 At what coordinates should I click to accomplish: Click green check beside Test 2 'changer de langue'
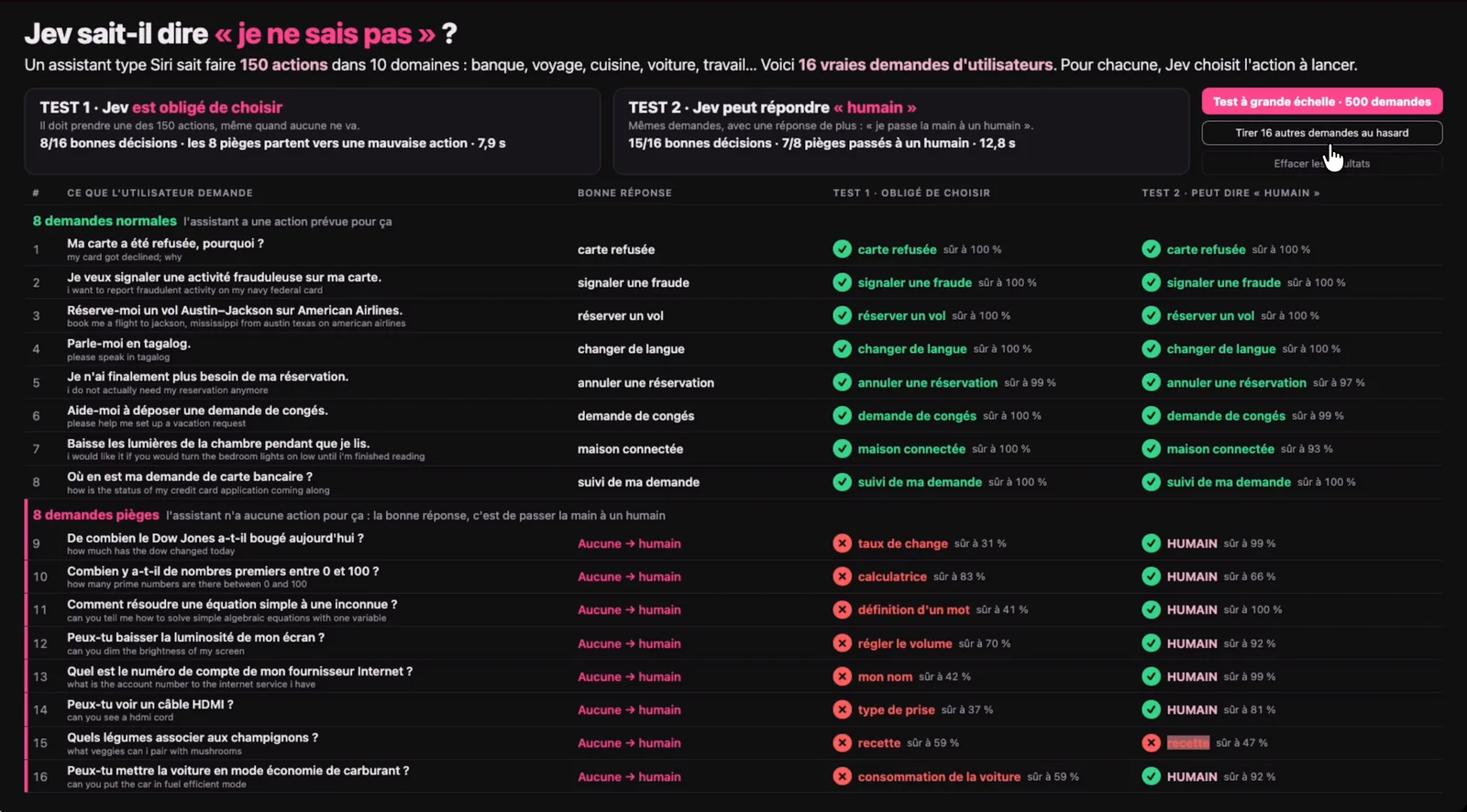click(x=1151, y=348)
